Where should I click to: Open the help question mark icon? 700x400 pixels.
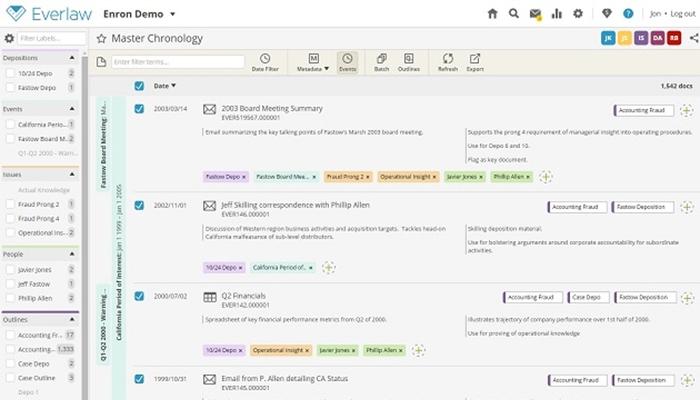(x=628, y=14)
